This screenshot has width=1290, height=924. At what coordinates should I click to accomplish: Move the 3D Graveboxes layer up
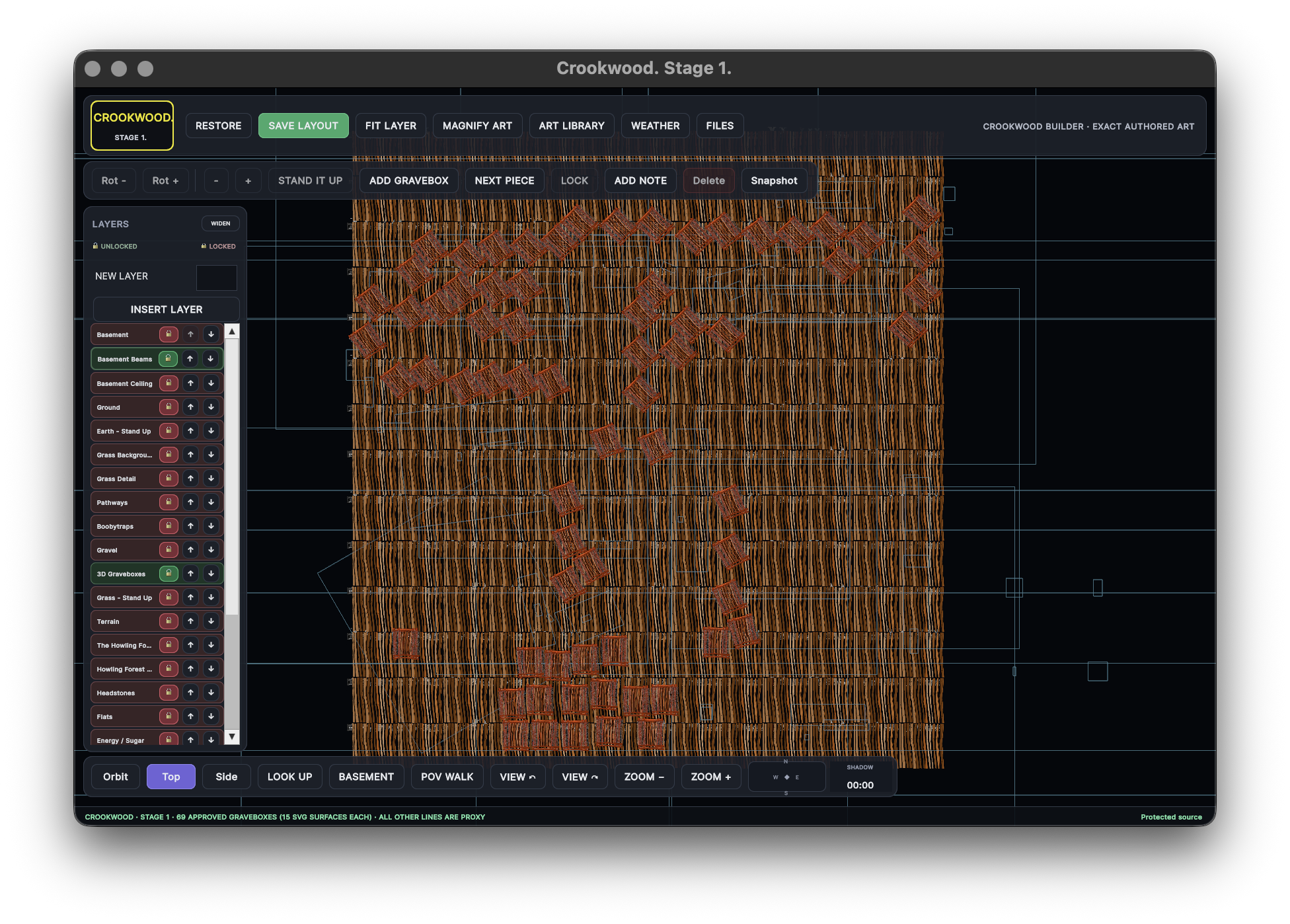pyautogui.click(x=190, y=574)
